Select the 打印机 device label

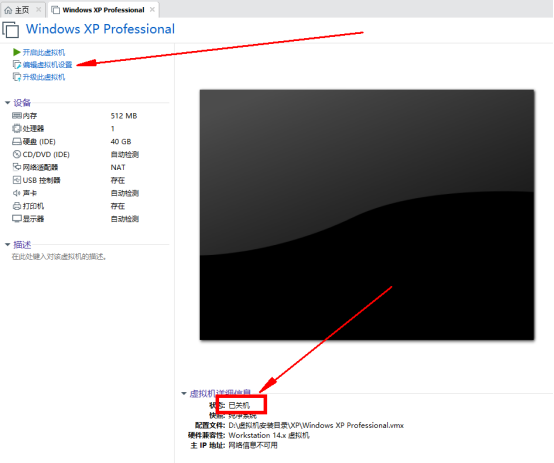coord(33,206)
